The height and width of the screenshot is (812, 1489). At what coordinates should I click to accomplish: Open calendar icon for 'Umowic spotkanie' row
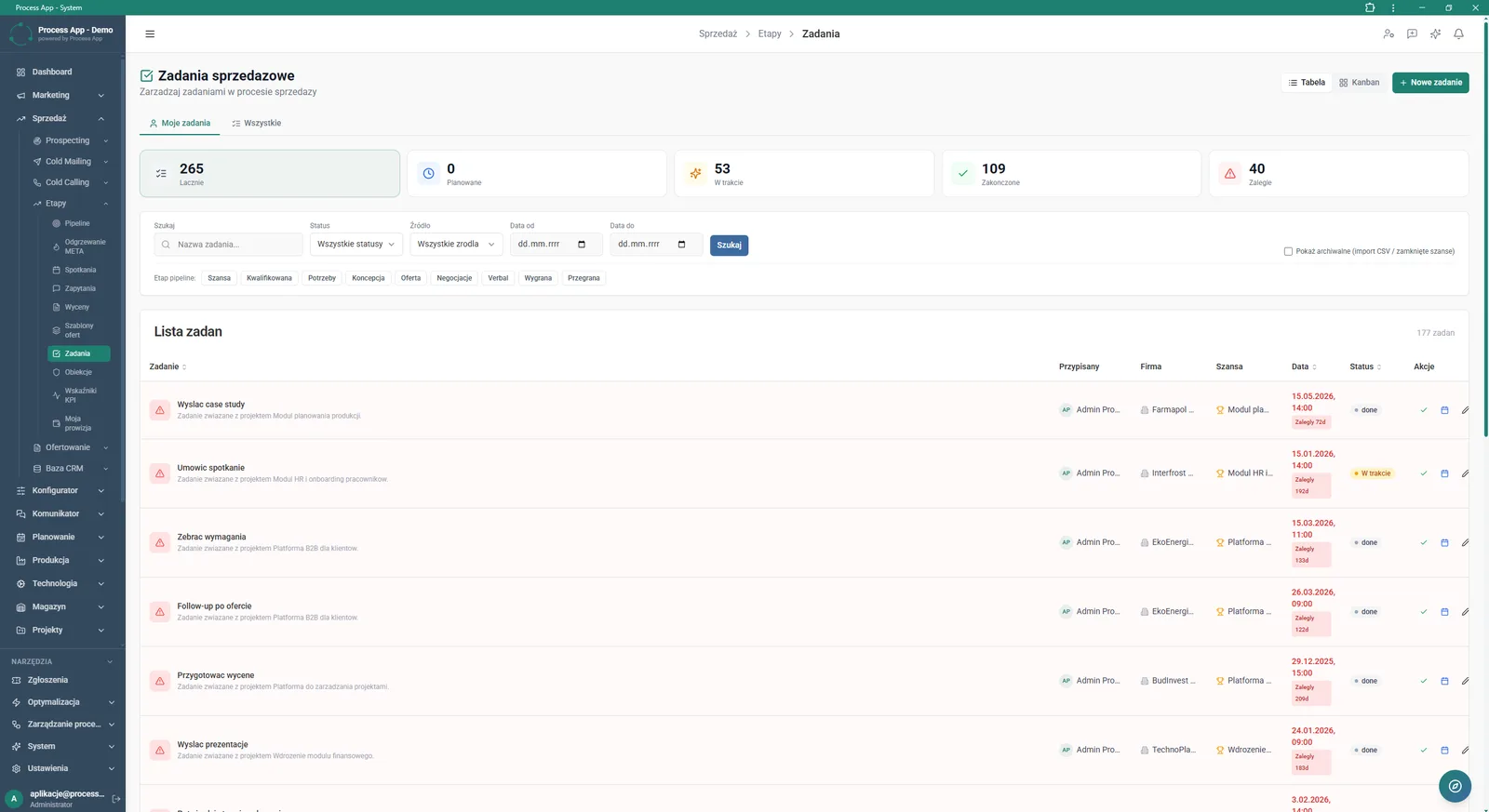(1444, 473)
